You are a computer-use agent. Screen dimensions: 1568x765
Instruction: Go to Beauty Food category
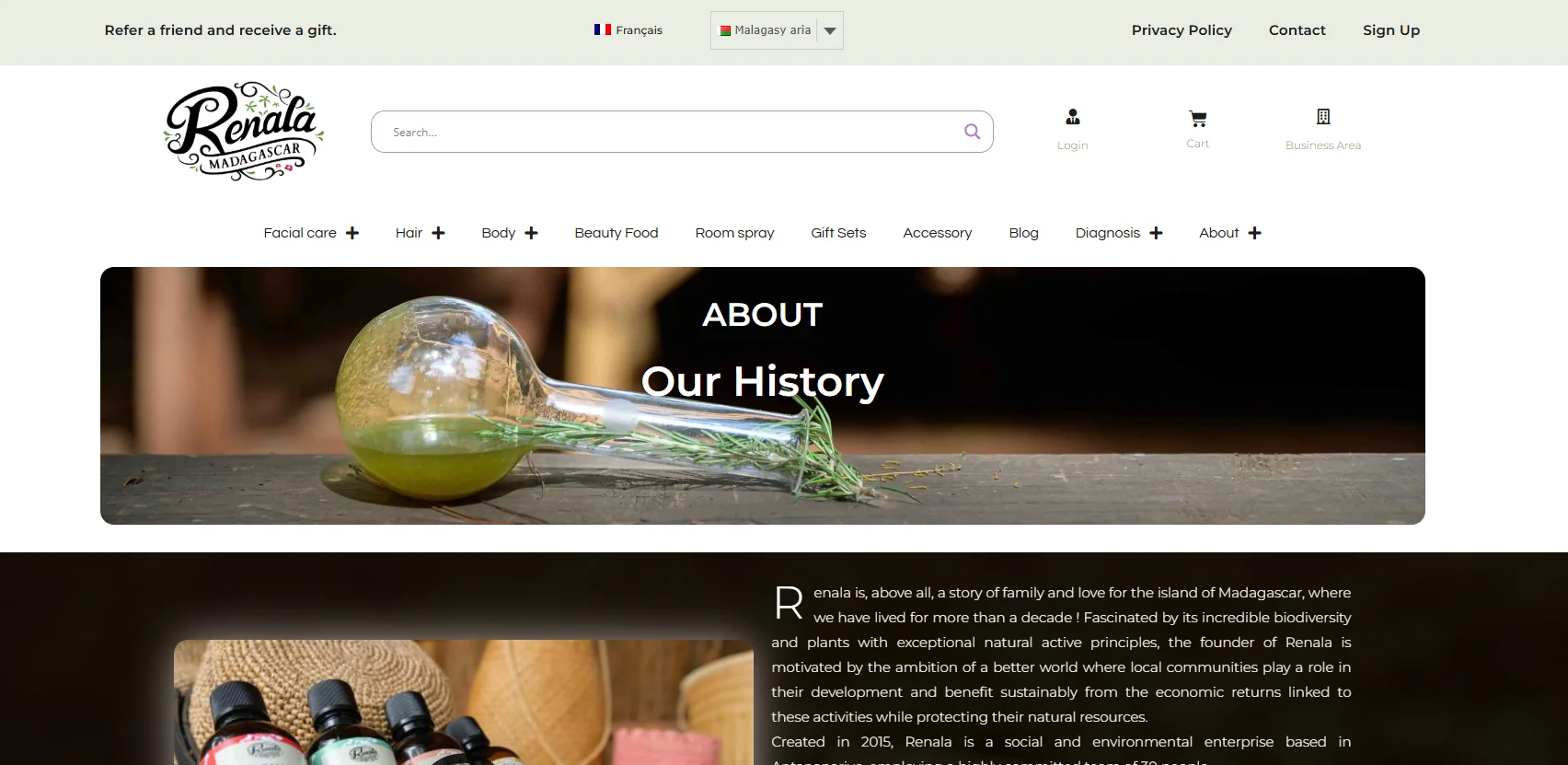(617, 233)
